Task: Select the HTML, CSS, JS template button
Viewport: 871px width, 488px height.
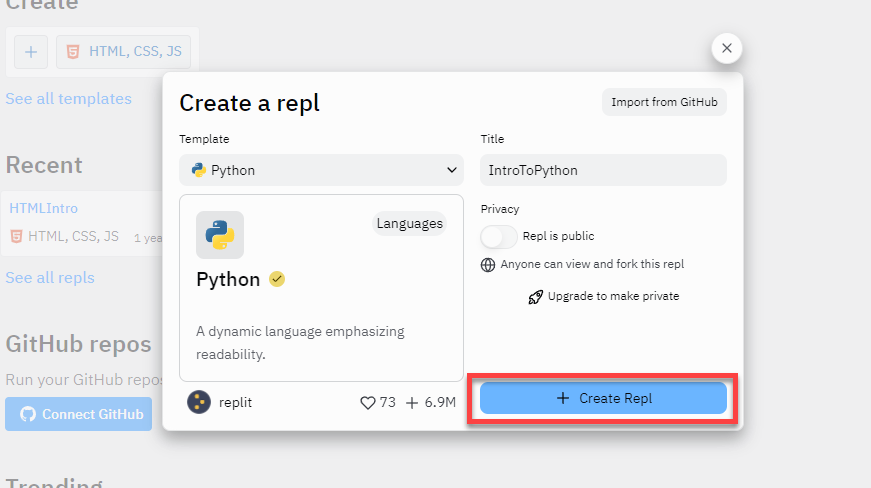Action: pyautogui.click(x=123, y=52)
